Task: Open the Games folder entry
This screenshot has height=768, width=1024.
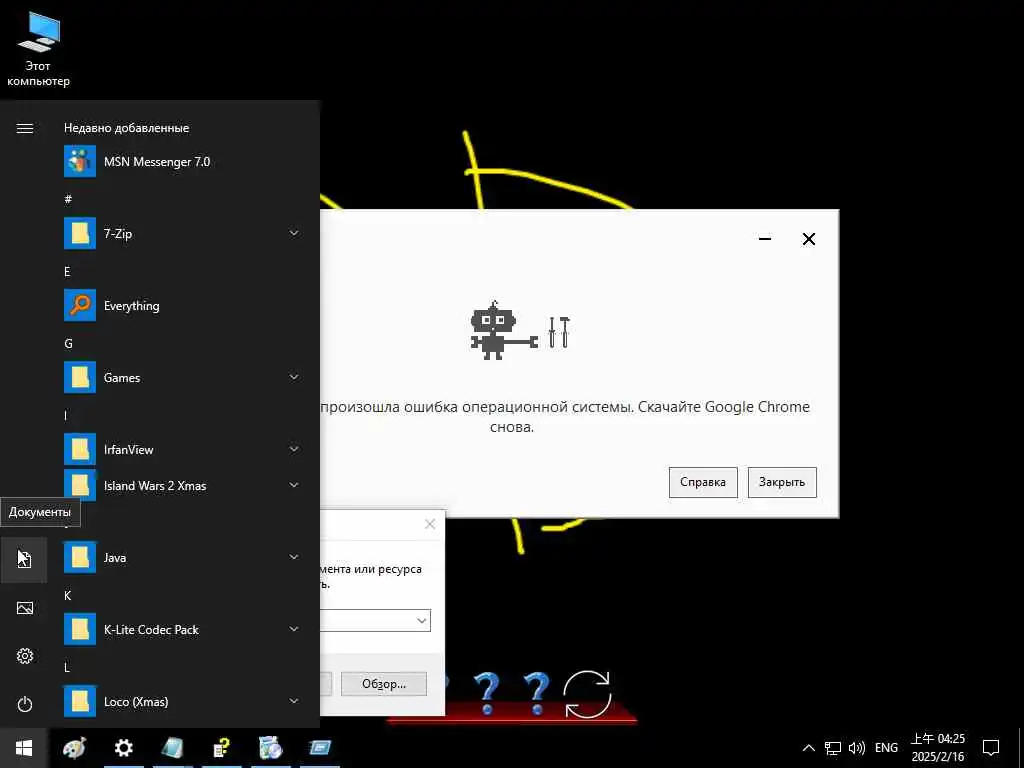Action: click(x=182, y=377)
